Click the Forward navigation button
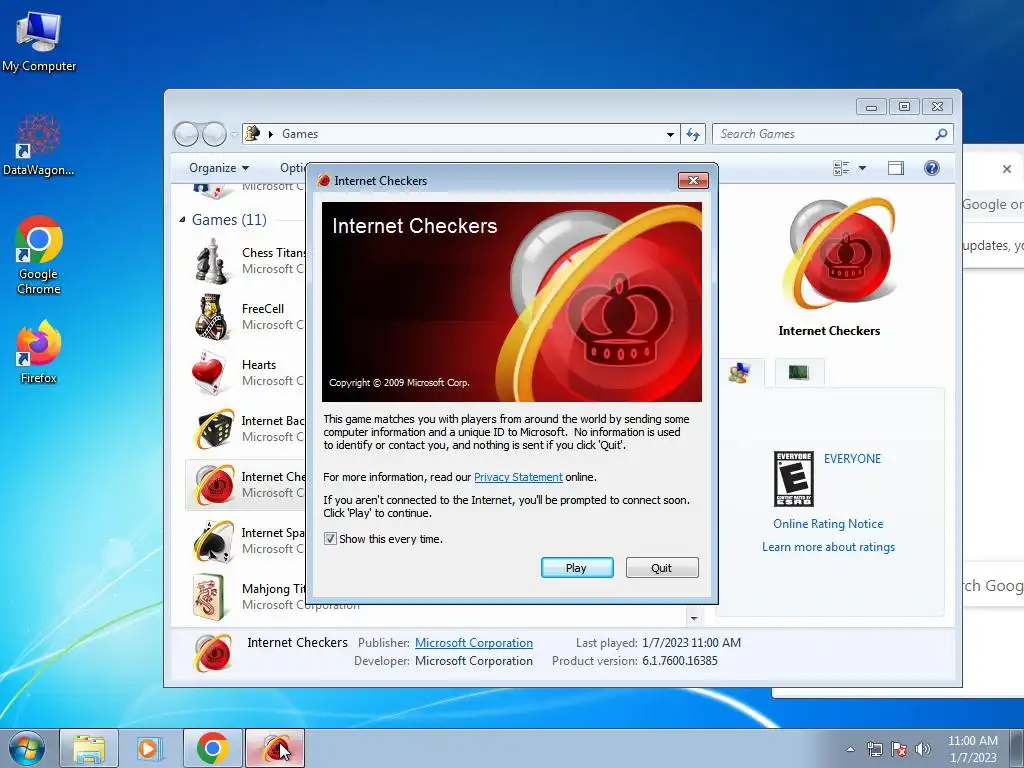Screen dimensions: 1024x768 (214, 135)
